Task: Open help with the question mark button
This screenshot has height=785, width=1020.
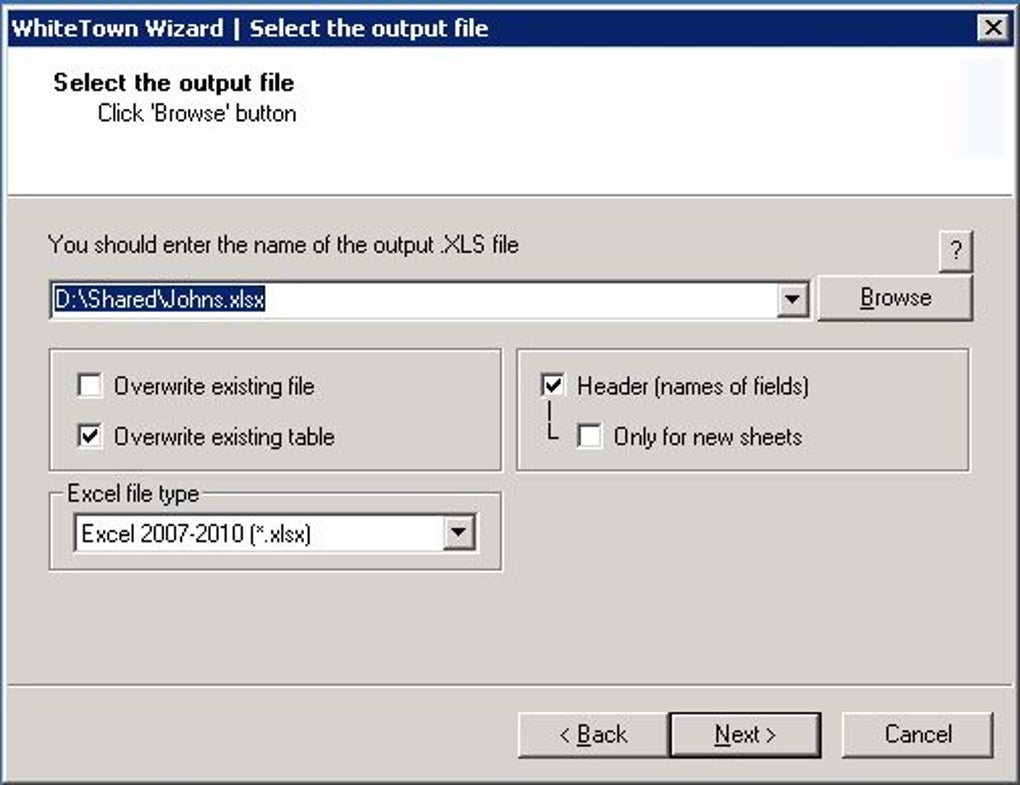Action: click(x=956, y=250)
